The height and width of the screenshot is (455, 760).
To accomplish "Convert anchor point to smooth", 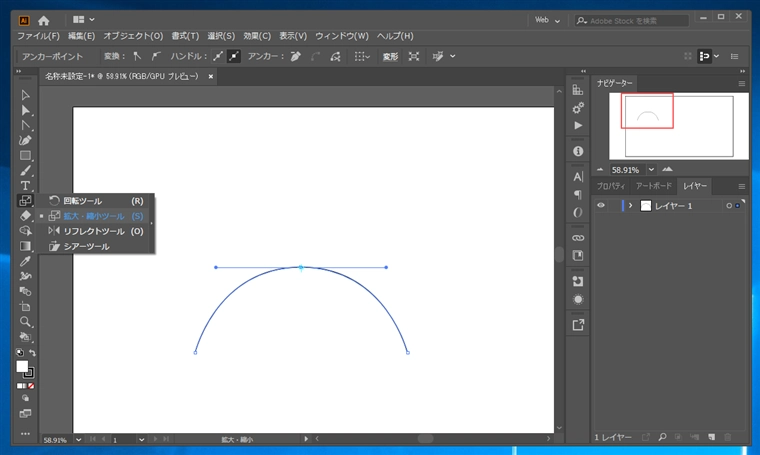I will click(156, 56).
